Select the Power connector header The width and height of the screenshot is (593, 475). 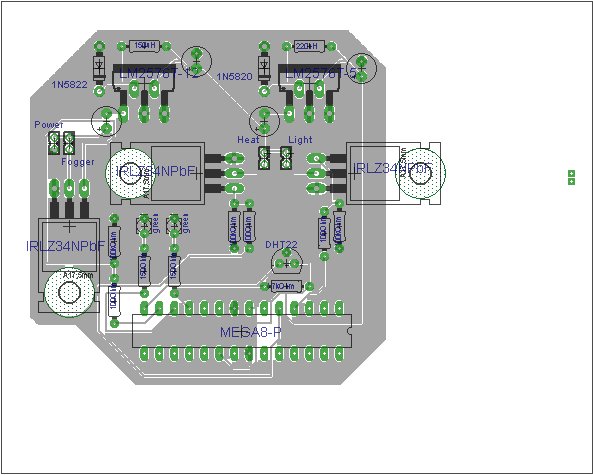pyautogui.click(x=61, y=143)
